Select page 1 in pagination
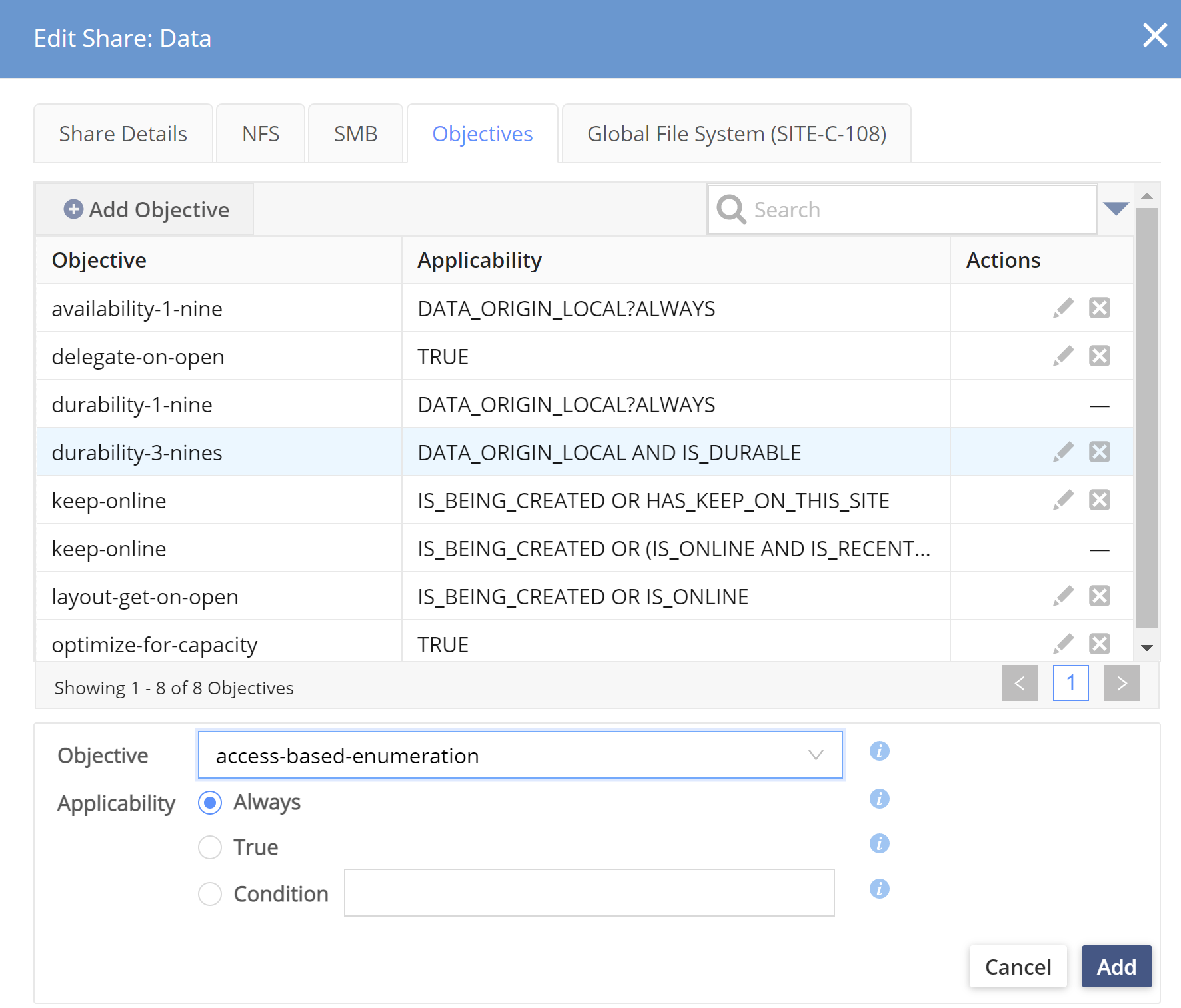Screen dimensions: 1181x1008 (1071, 683)
